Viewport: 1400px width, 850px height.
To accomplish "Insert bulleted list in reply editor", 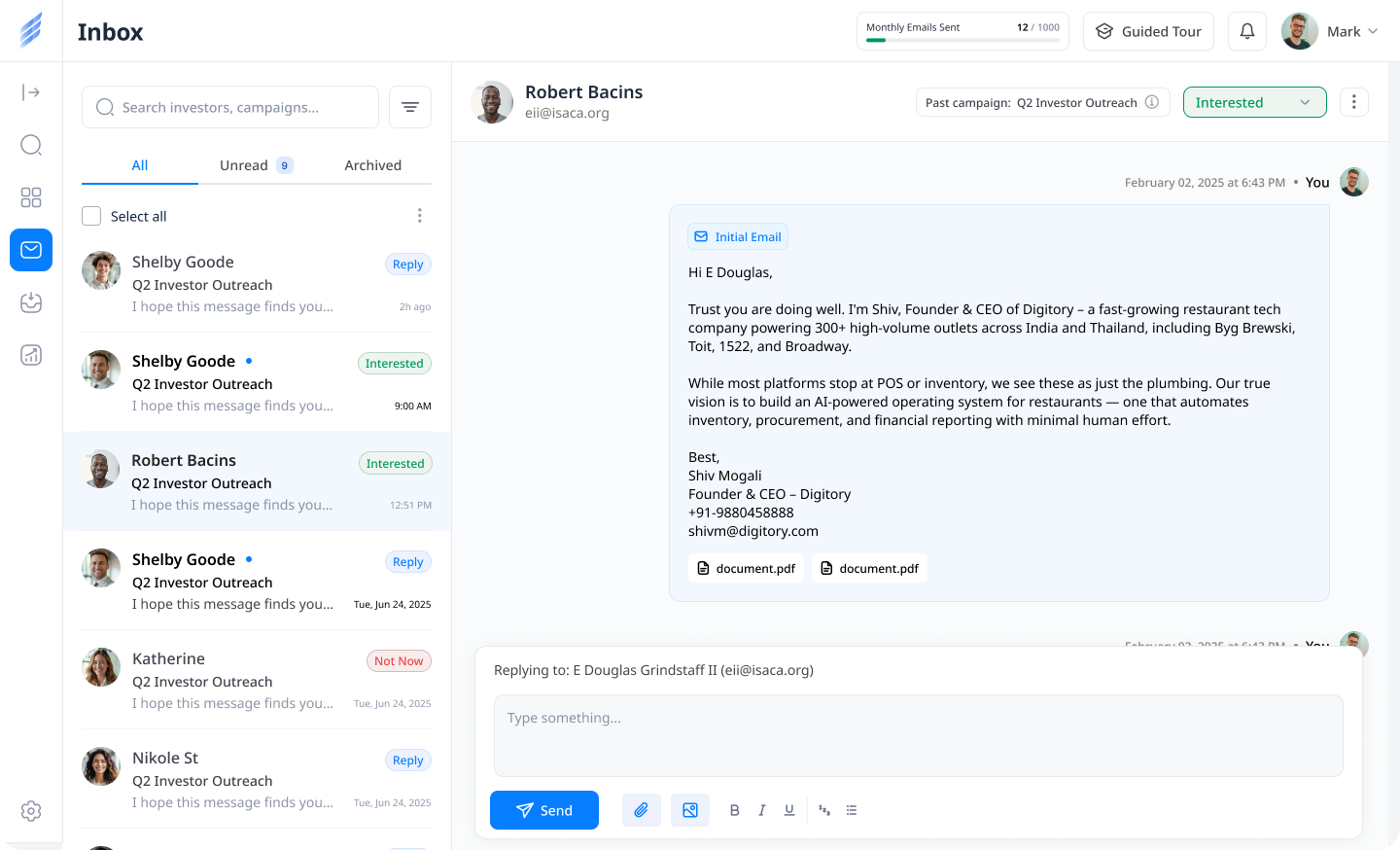I will click(x=852, y=810).
